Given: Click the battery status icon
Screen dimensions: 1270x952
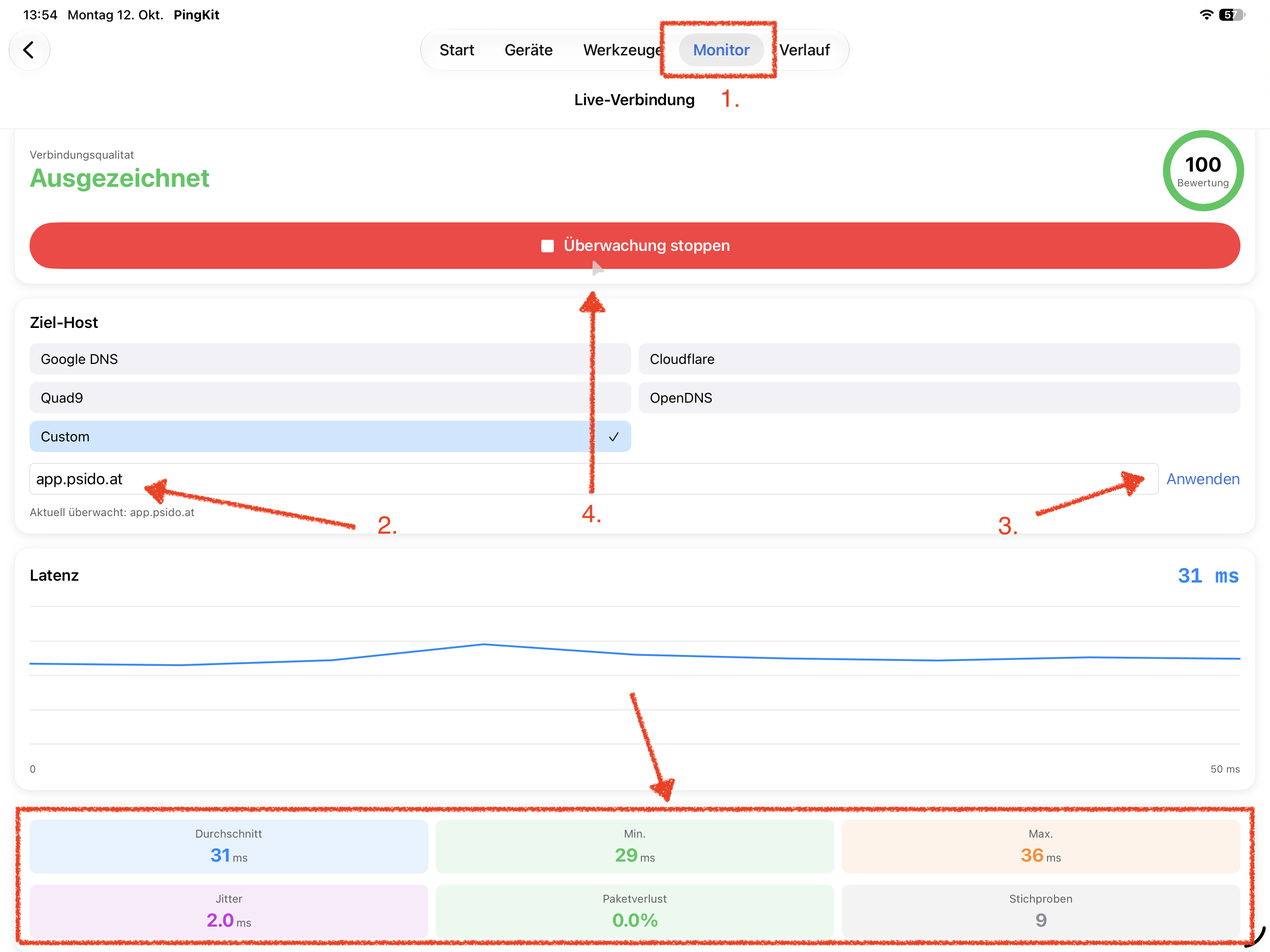Looking at the screenshot, I should pos(1232,15).
